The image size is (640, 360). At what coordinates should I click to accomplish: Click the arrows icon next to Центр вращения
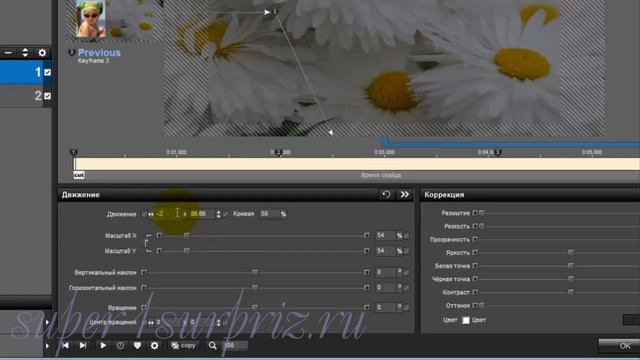coord(151,322)
